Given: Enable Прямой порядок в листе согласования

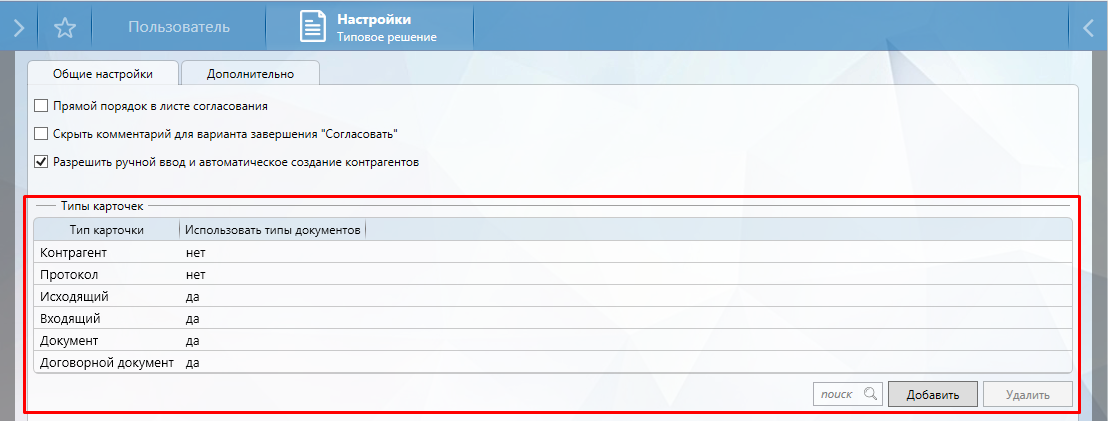Looking at the screenshot, I should pyautogui.click(x=41, y=105).
